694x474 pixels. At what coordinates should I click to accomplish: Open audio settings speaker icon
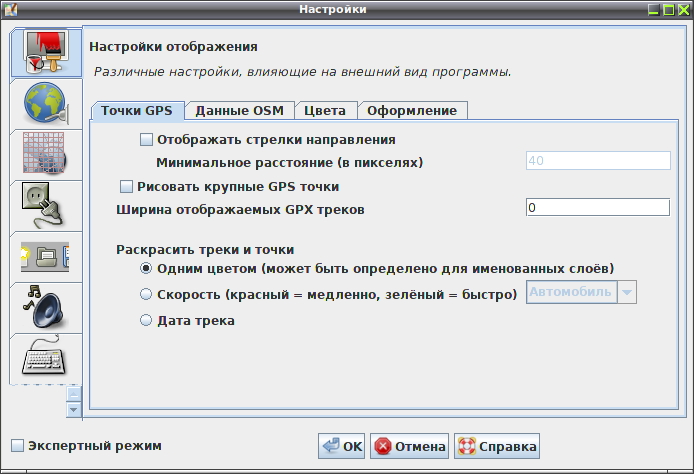pos(46,308)
